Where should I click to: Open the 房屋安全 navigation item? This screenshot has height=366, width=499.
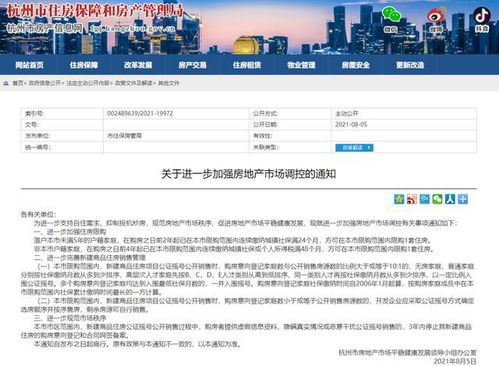coord(356,65)
